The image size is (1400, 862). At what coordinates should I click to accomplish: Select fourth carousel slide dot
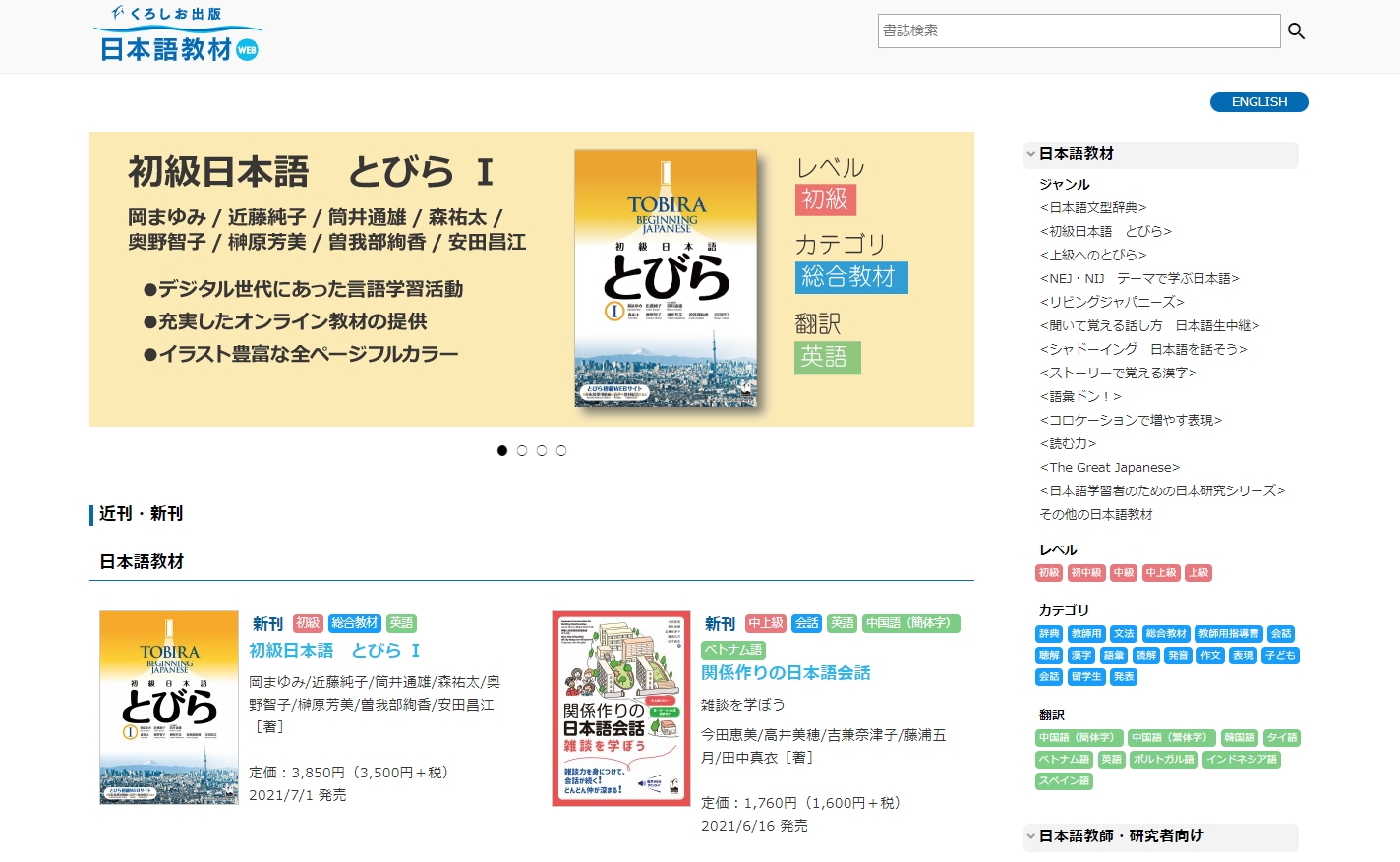coord(561,450)
